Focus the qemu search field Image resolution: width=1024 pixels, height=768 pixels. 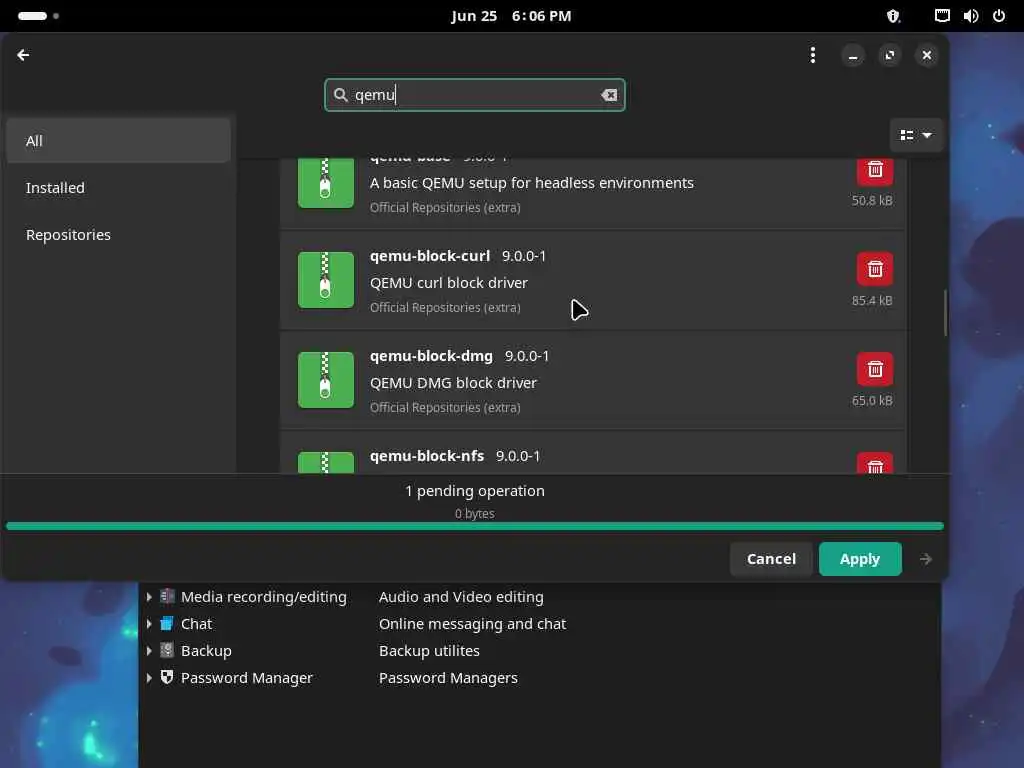coord(475,95)
